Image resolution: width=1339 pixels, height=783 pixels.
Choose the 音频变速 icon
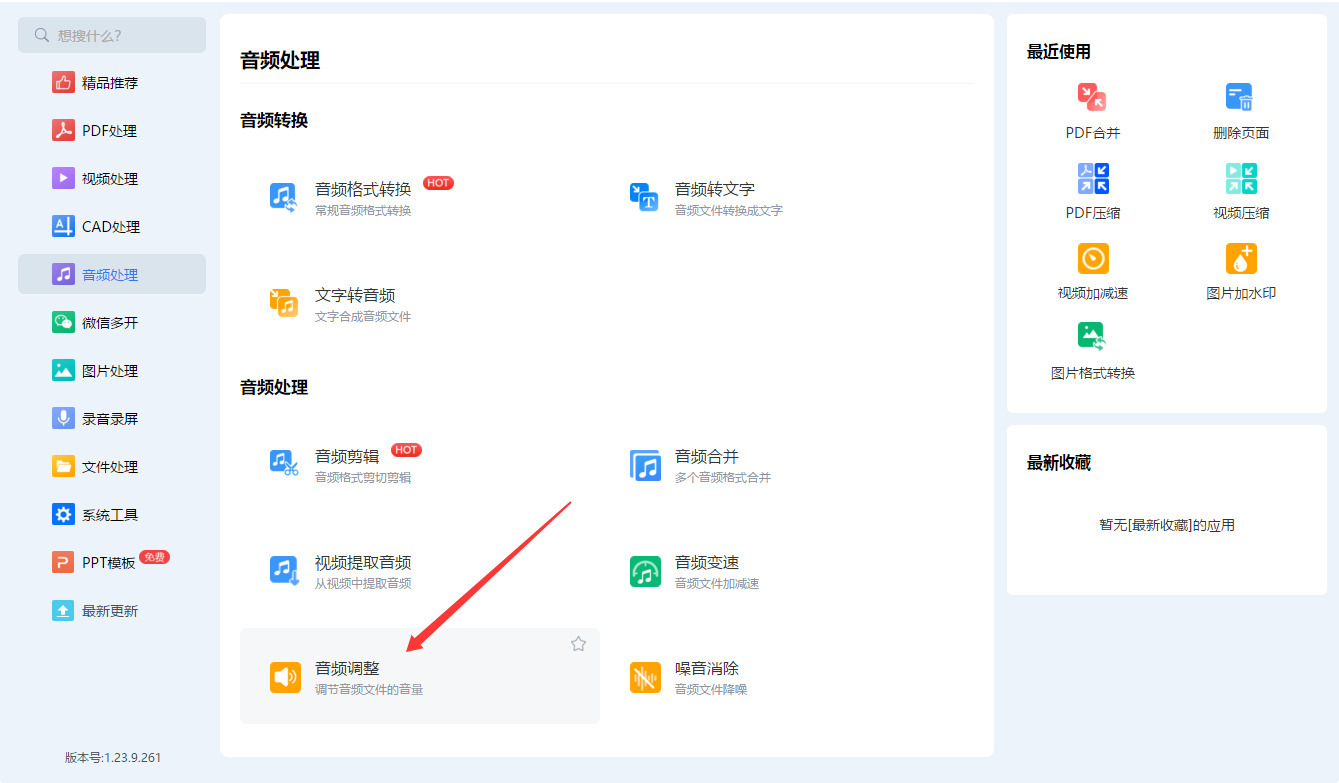[645, 571]
